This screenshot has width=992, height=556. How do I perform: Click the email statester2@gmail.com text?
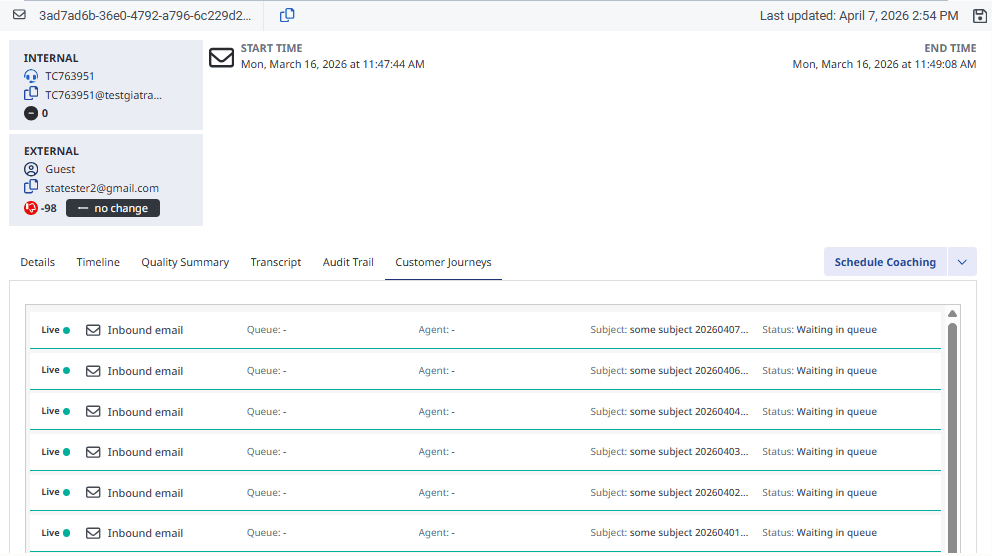coord(102,188)
